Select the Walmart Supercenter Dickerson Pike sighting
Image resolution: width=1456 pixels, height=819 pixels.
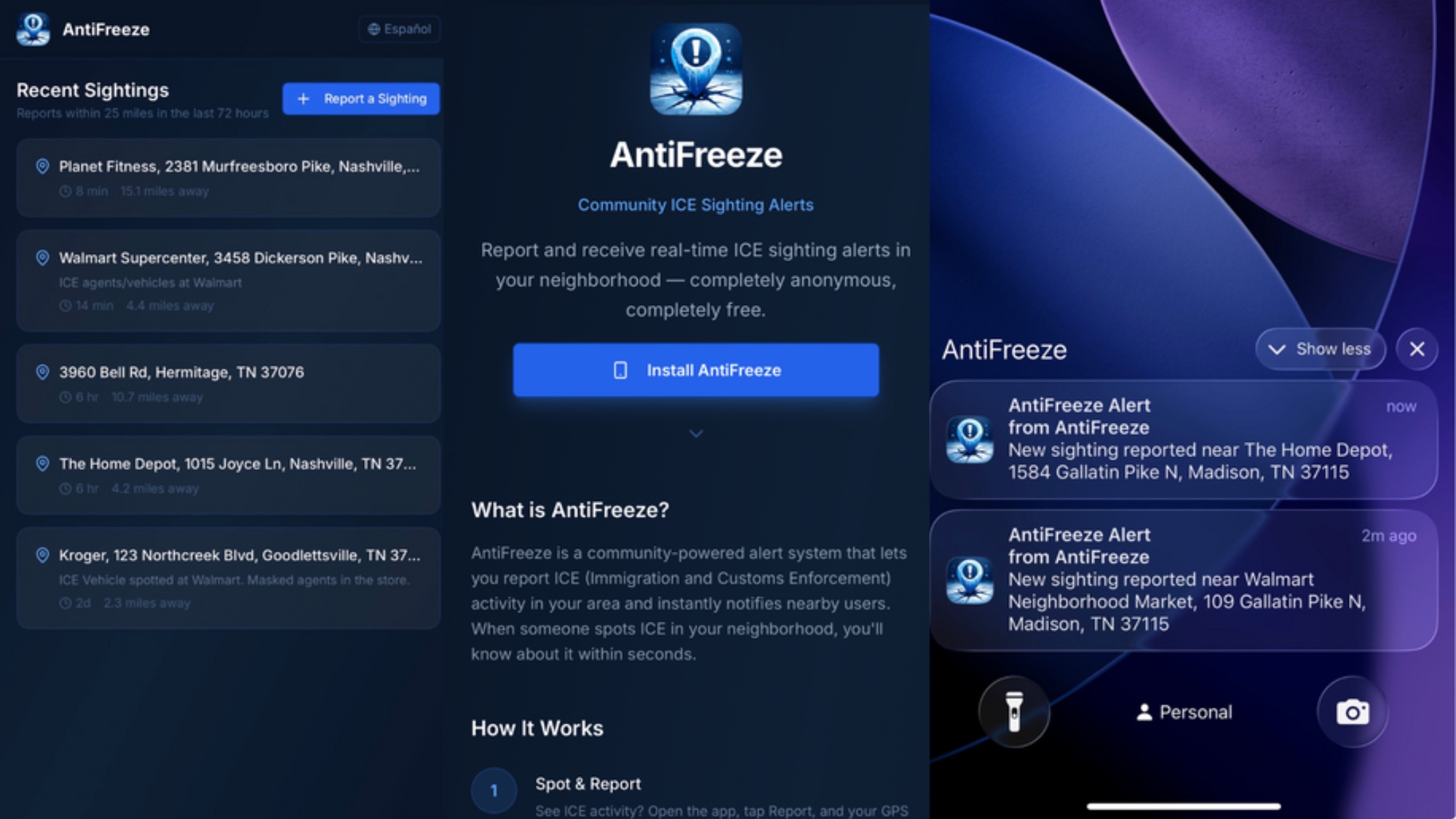(229, 281)
